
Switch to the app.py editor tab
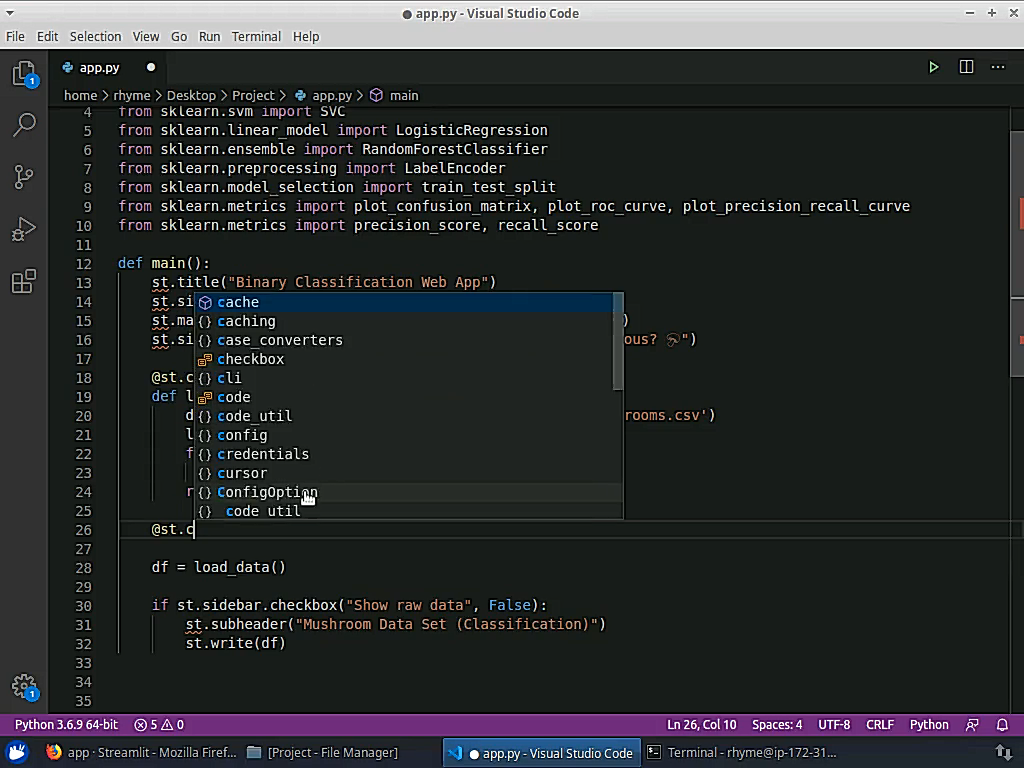click(99, 67)
